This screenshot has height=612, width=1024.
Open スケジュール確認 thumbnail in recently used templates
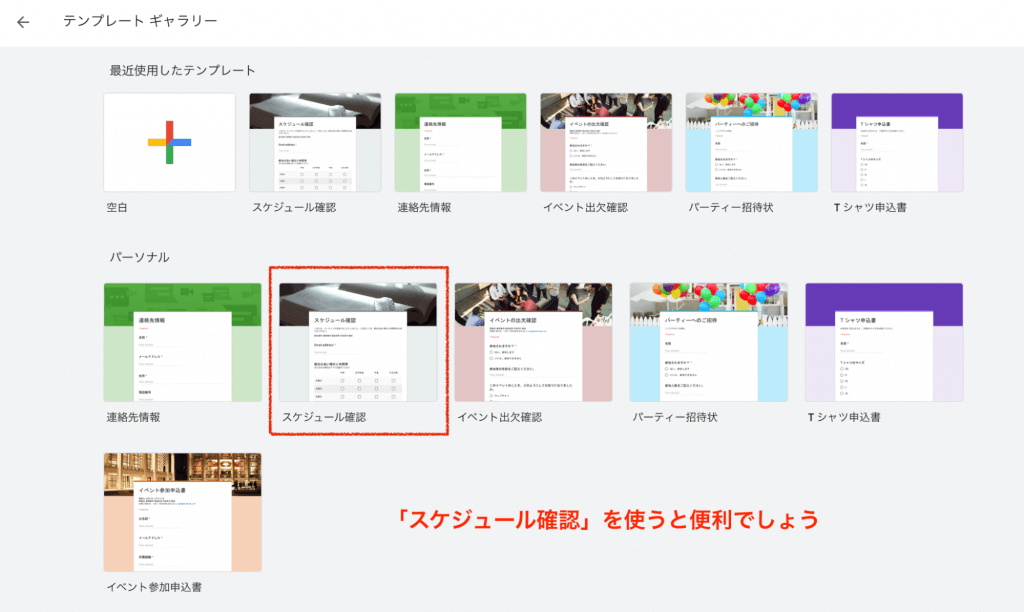(x=314, y=142)
